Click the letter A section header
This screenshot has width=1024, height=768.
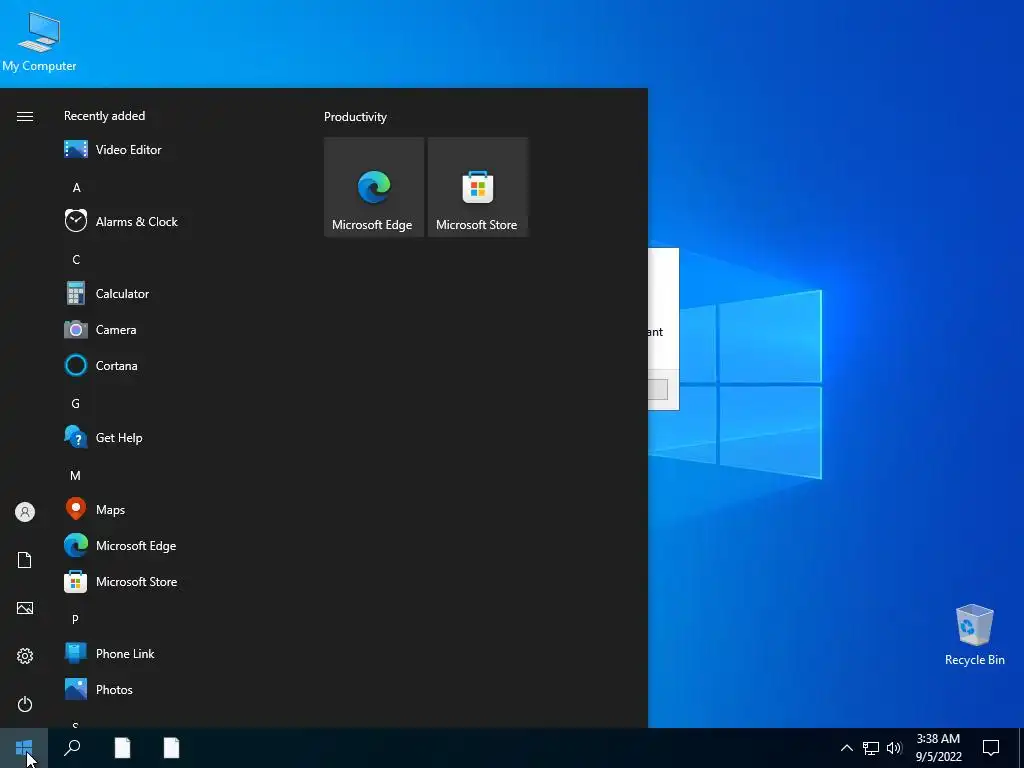(76, 188)
